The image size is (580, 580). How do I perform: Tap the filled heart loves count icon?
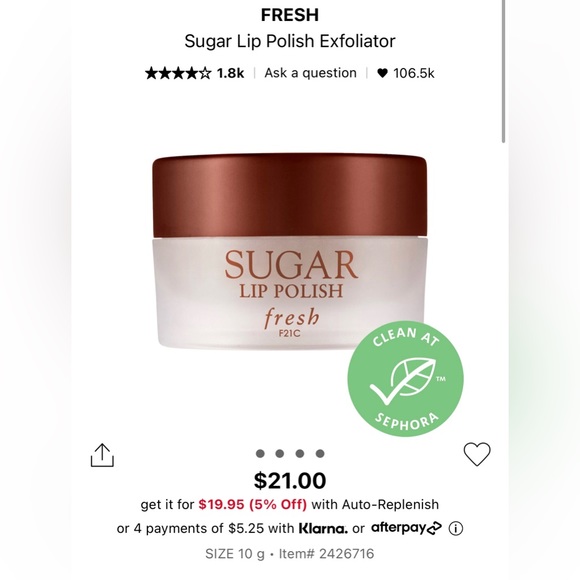click(x=382, y=73)
